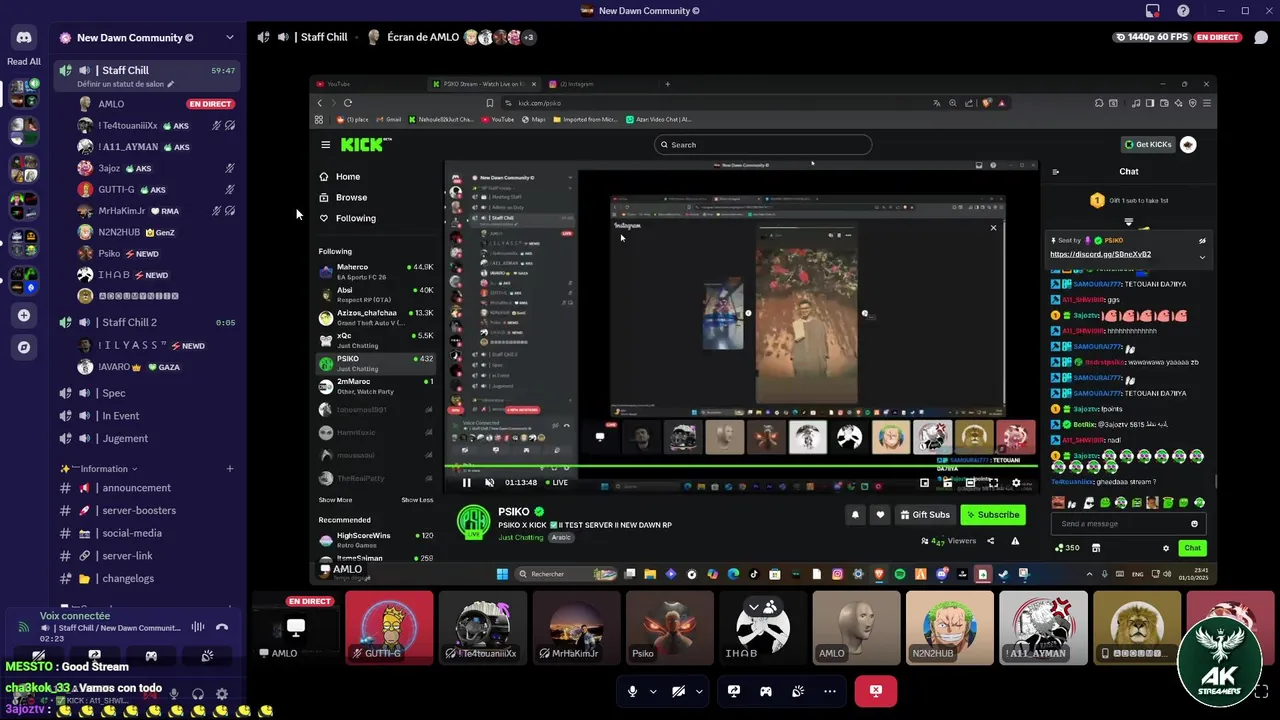Add channel to Information category plus
Viewport: 1280px width, 720px height.
230,469
